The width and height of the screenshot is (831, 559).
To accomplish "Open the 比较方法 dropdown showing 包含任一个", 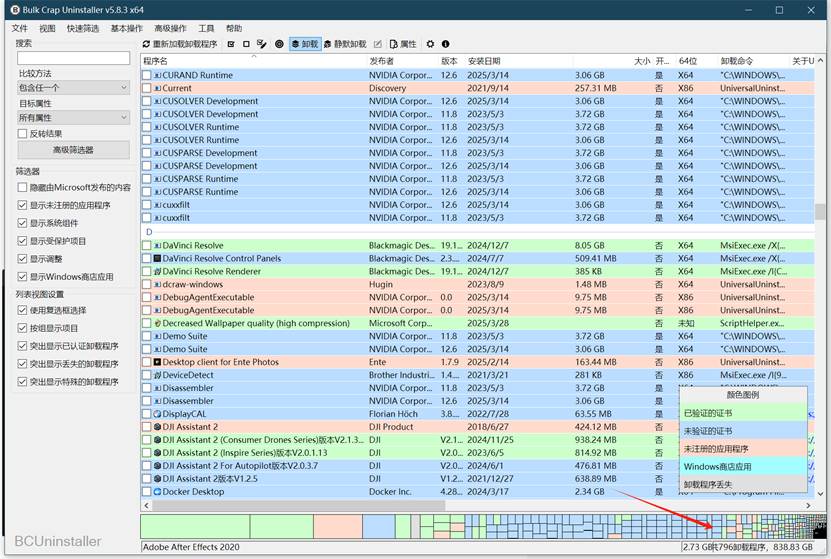I will point(74,87).
